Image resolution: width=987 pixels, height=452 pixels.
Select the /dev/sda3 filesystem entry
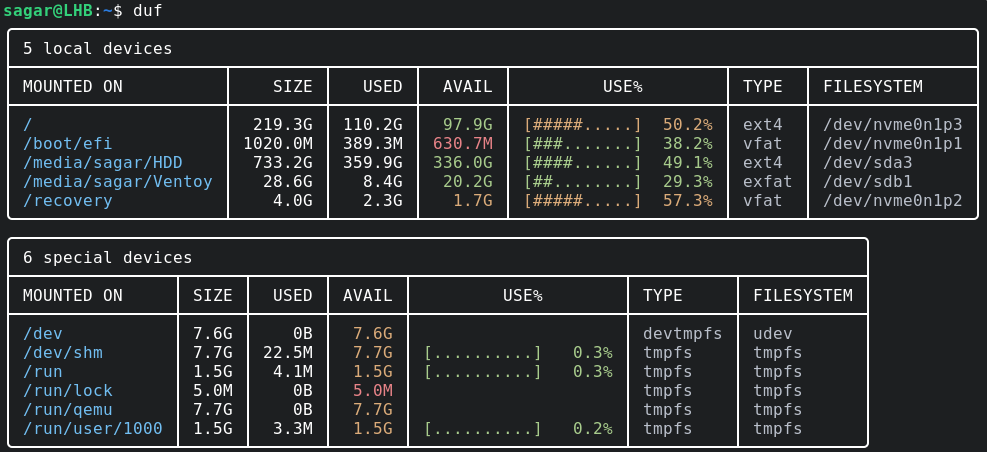click(867, 163)
